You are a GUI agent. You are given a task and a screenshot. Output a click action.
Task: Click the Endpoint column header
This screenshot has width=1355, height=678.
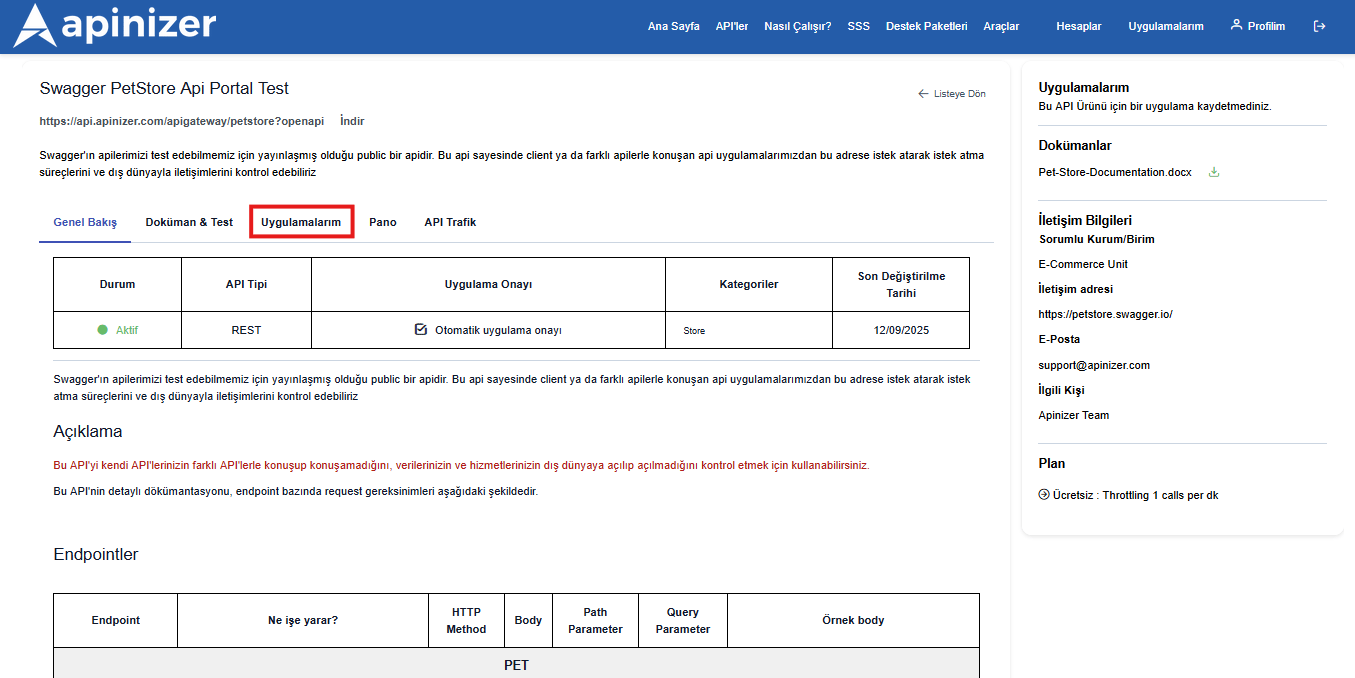(116, 620)
